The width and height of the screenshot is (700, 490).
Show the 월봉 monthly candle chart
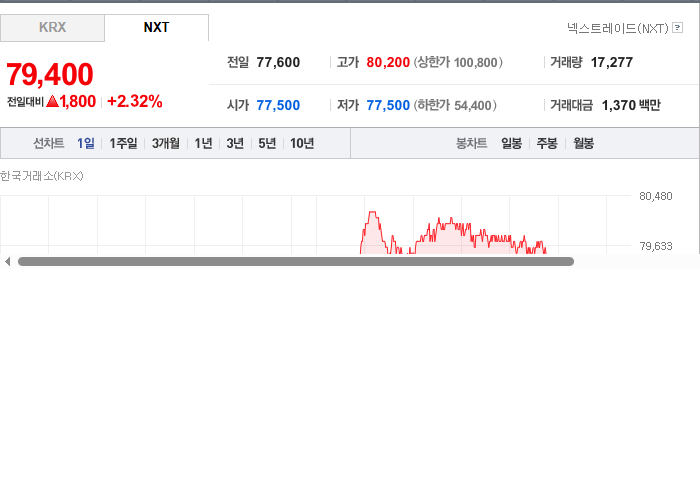tap(583, 143)
